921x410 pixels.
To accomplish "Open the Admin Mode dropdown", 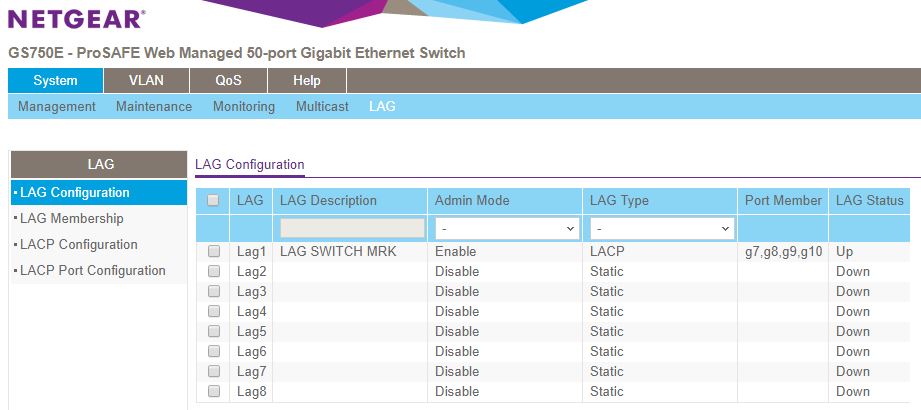I will coord(505,228).
